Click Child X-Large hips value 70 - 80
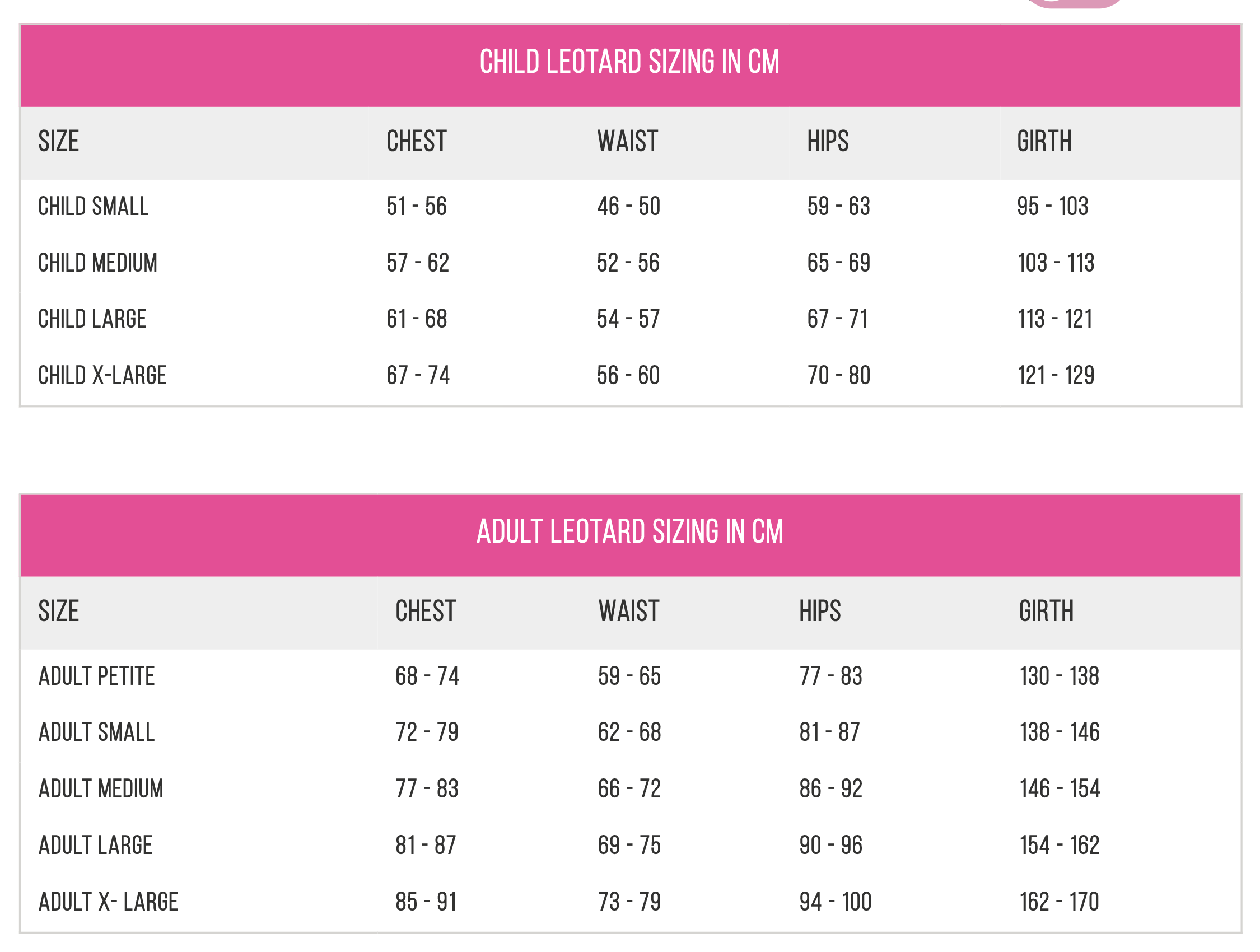The width and height of the screenshot is (1260, 952). pyautogui.click(x=838, y=375)
